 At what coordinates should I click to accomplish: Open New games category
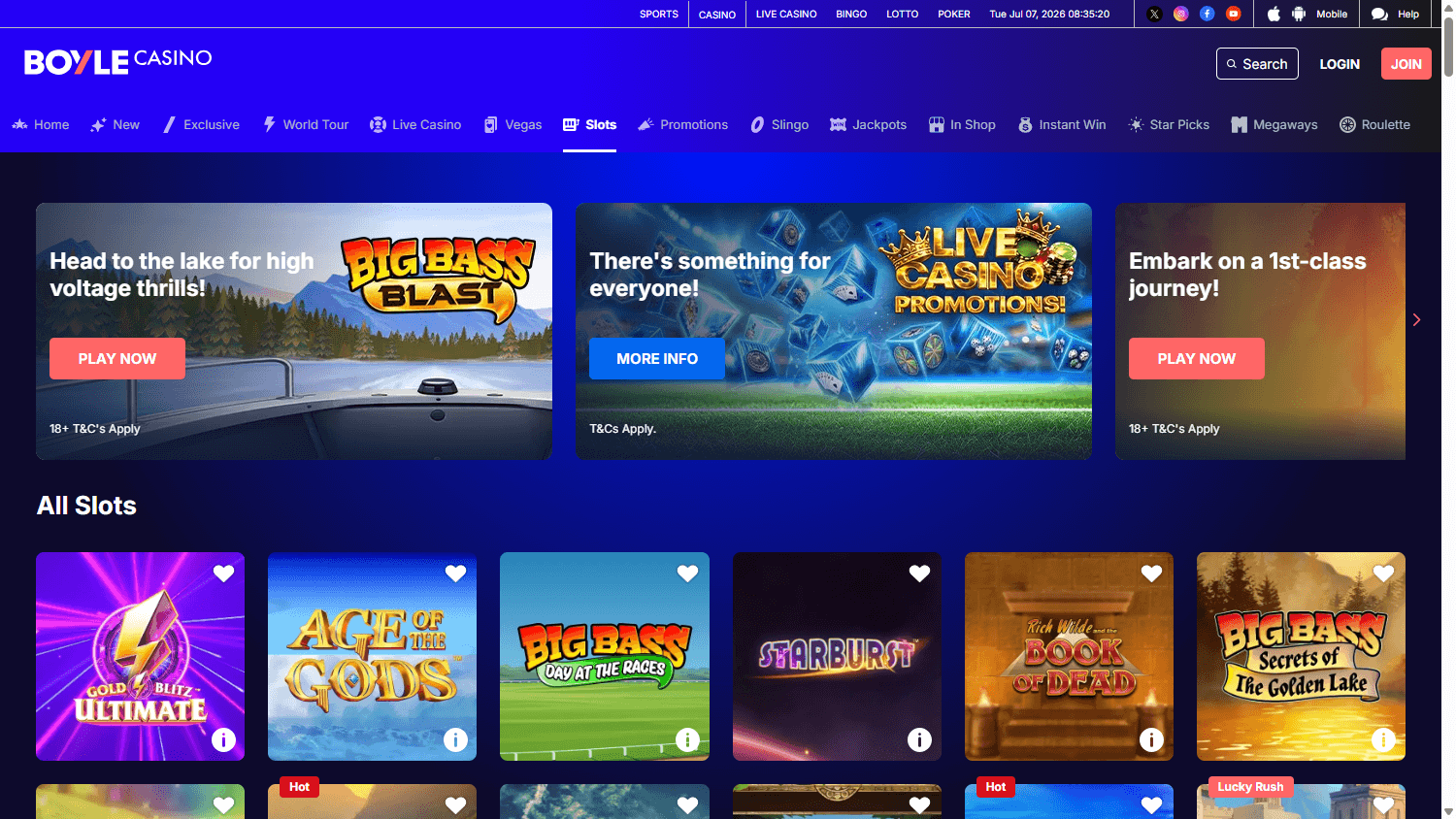point(116,124)
